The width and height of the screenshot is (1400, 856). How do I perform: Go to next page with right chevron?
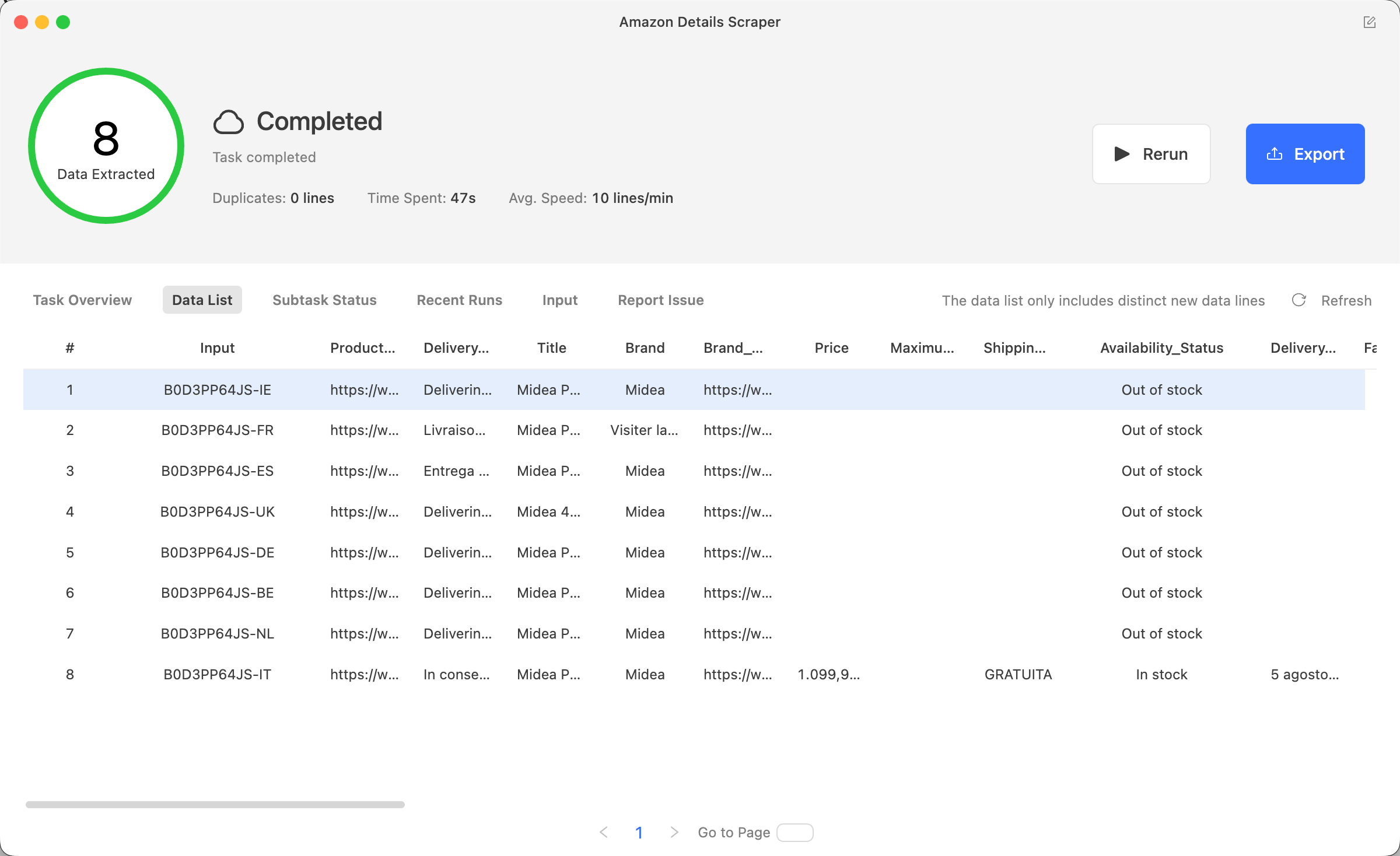click(x=674, y=832)
